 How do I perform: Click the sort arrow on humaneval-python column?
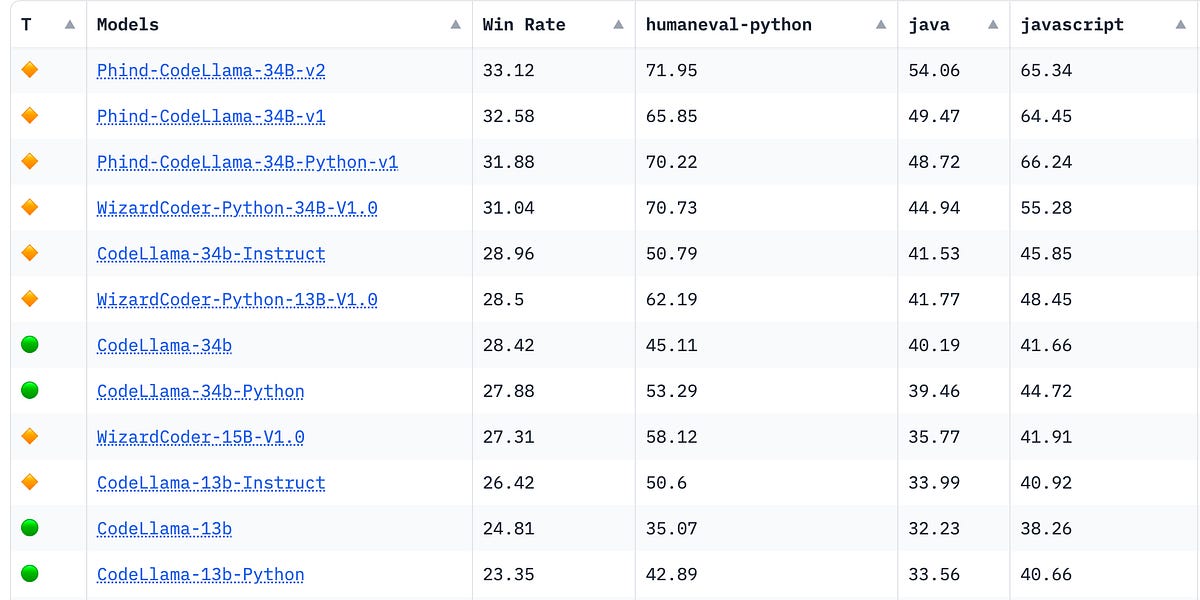[x=879, y=24]
